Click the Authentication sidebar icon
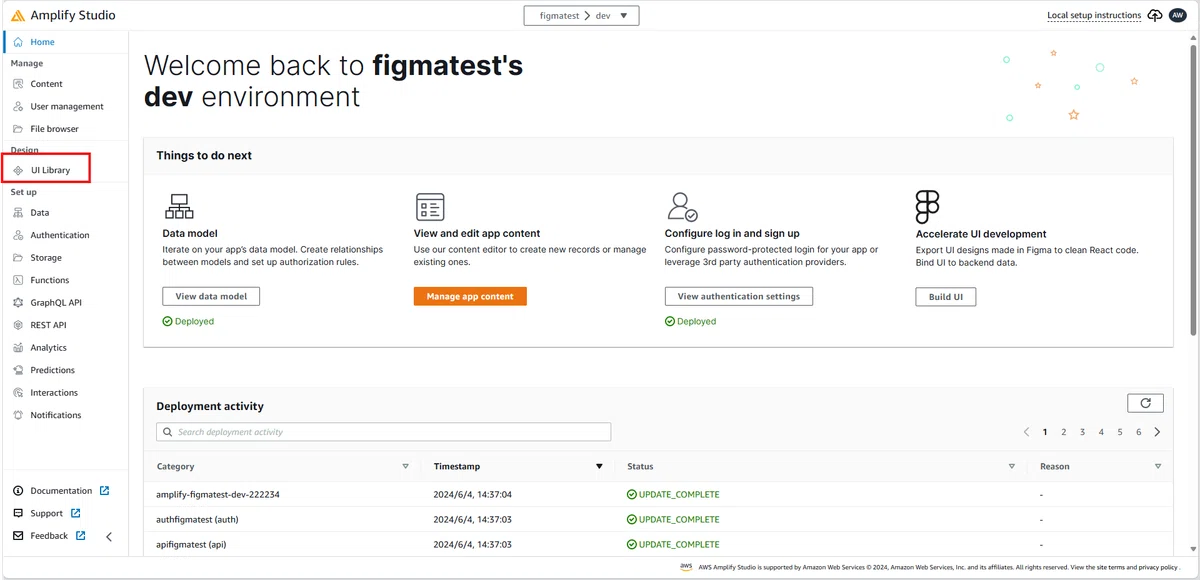Viewport: 1200px width, 580px height. tap(18, 236)
